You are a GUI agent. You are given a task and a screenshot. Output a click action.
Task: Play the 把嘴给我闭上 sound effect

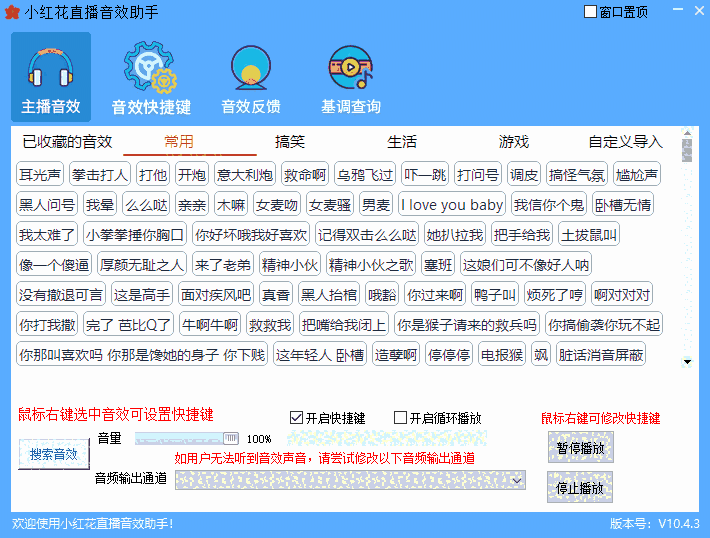click(x=343, y=325)
